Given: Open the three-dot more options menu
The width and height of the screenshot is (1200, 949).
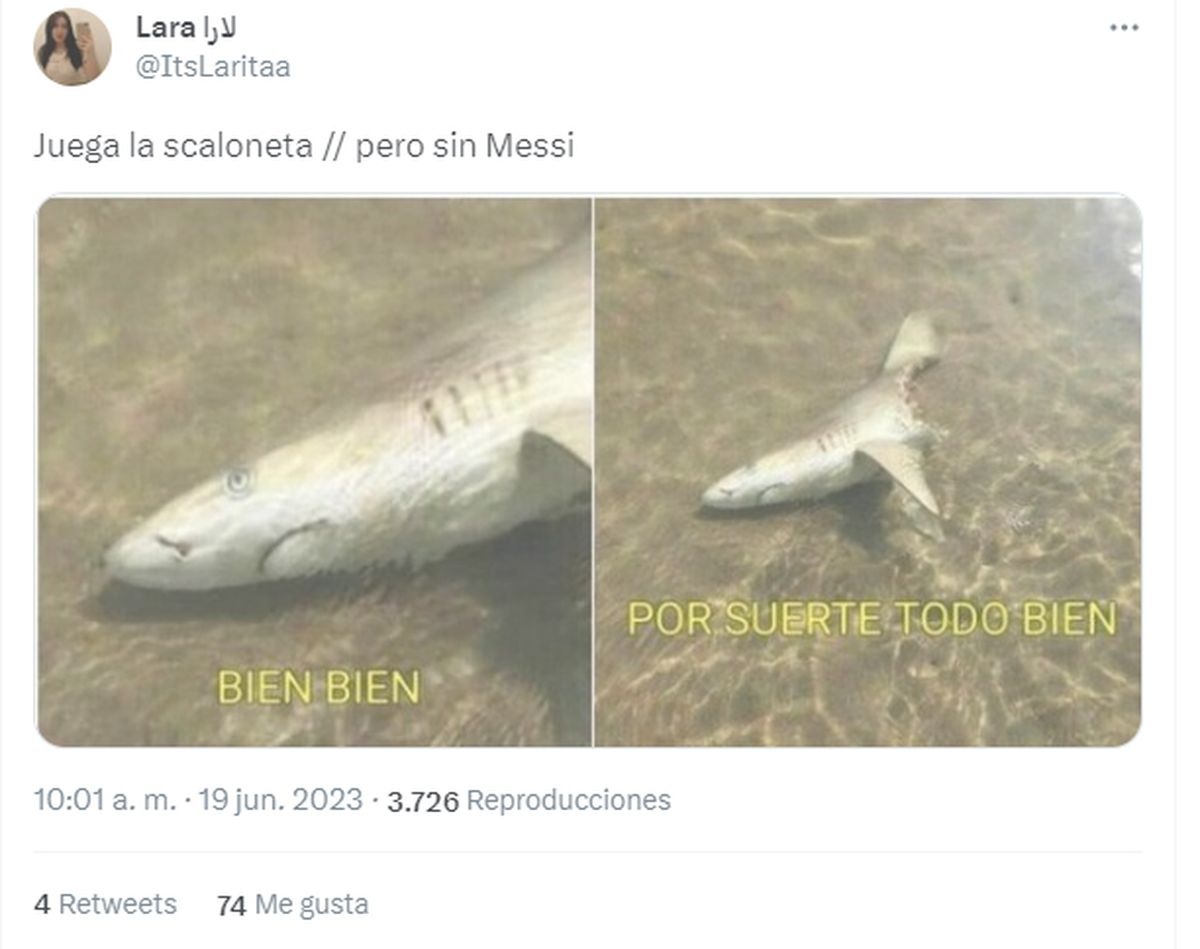Looking at the screenshot, I should 1124,28.
